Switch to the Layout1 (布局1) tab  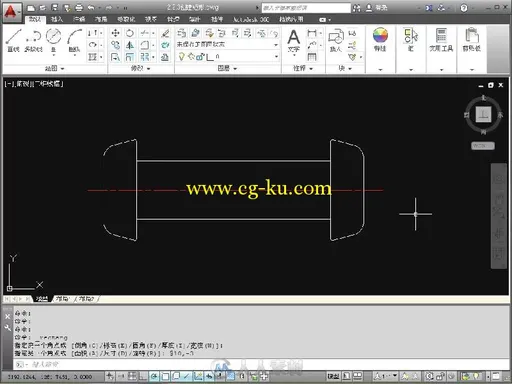point(63,299)
